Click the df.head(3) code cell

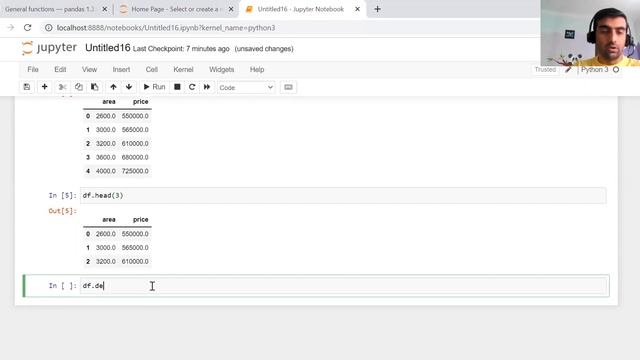click(343, 196)
